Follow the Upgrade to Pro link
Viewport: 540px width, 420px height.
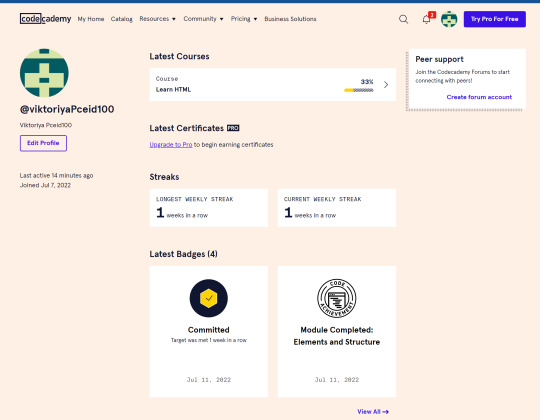pos(171,145)
